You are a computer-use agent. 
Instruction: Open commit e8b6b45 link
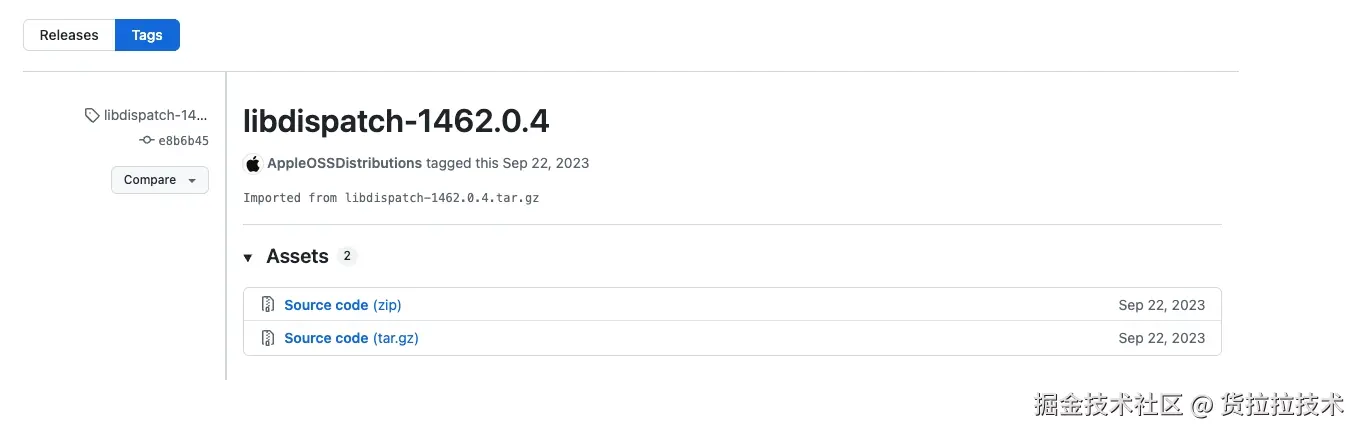pyautogui.click(x=183, y=141)
